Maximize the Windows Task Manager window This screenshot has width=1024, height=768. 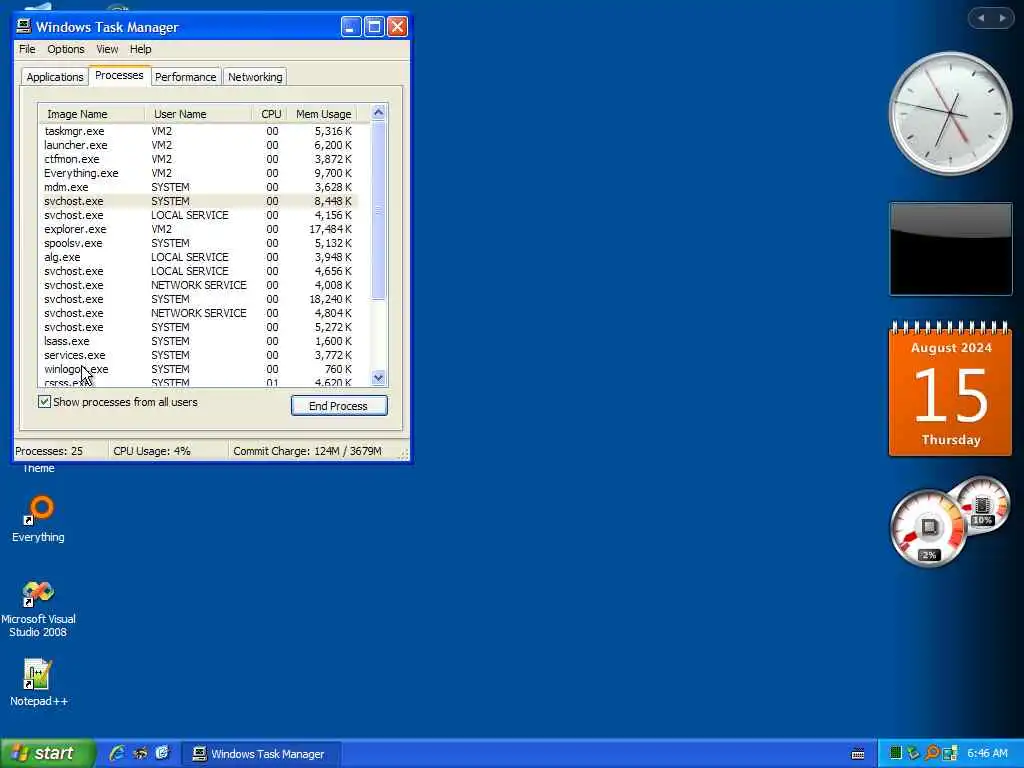[x=374, y=27]
